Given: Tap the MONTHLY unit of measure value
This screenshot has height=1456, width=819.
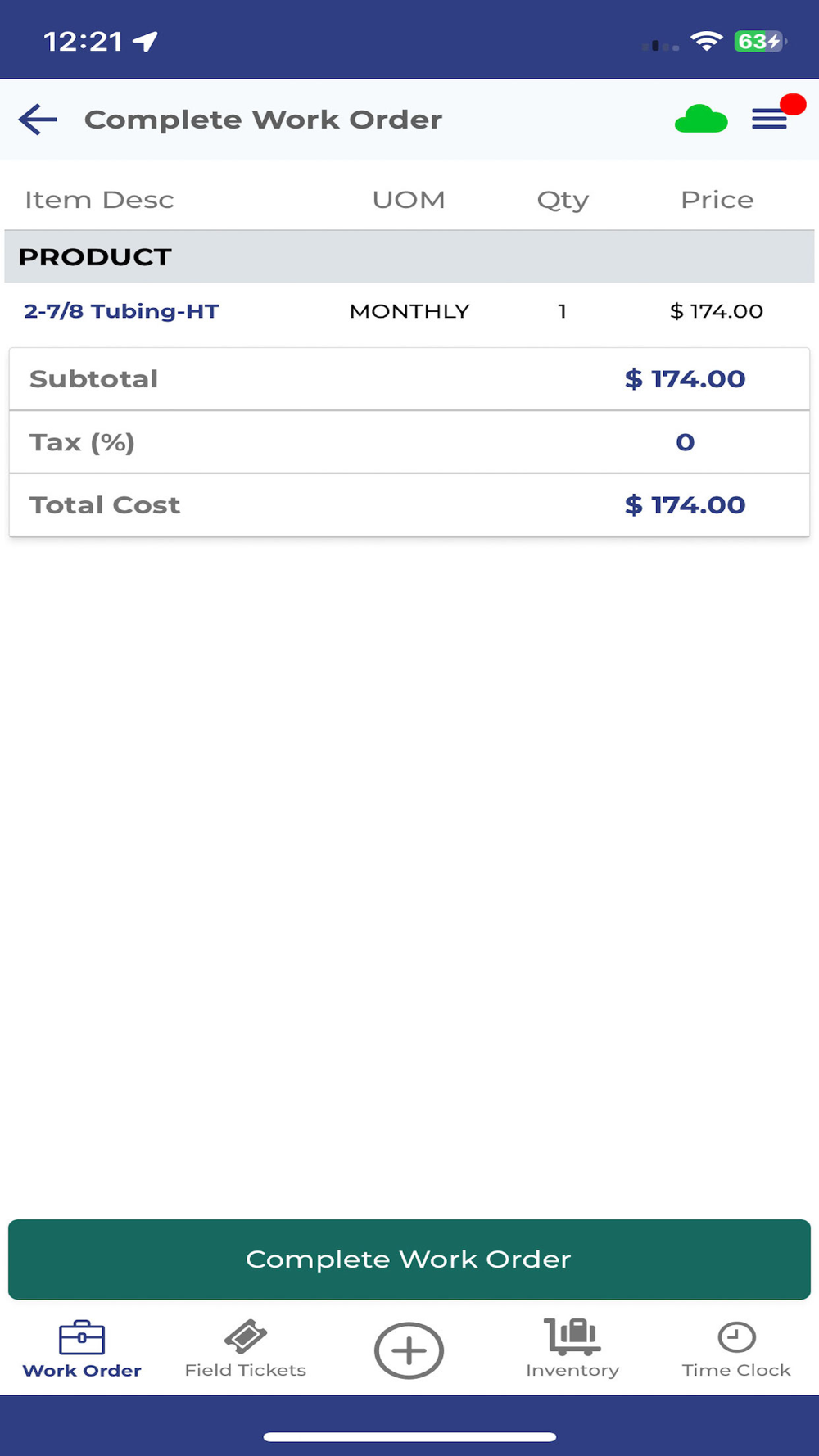Looking at the screenshot, I should [409, 311].
